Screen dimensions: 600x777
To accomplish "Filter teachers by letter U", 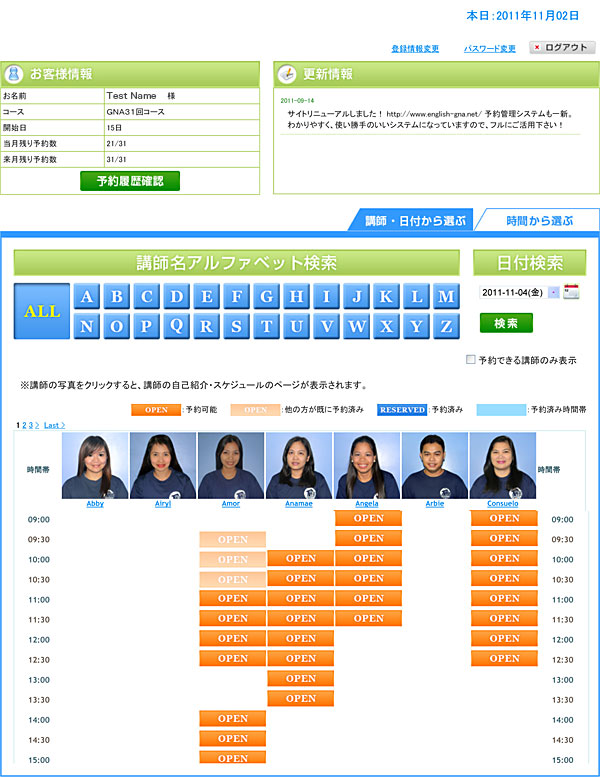I will (296, 326).
